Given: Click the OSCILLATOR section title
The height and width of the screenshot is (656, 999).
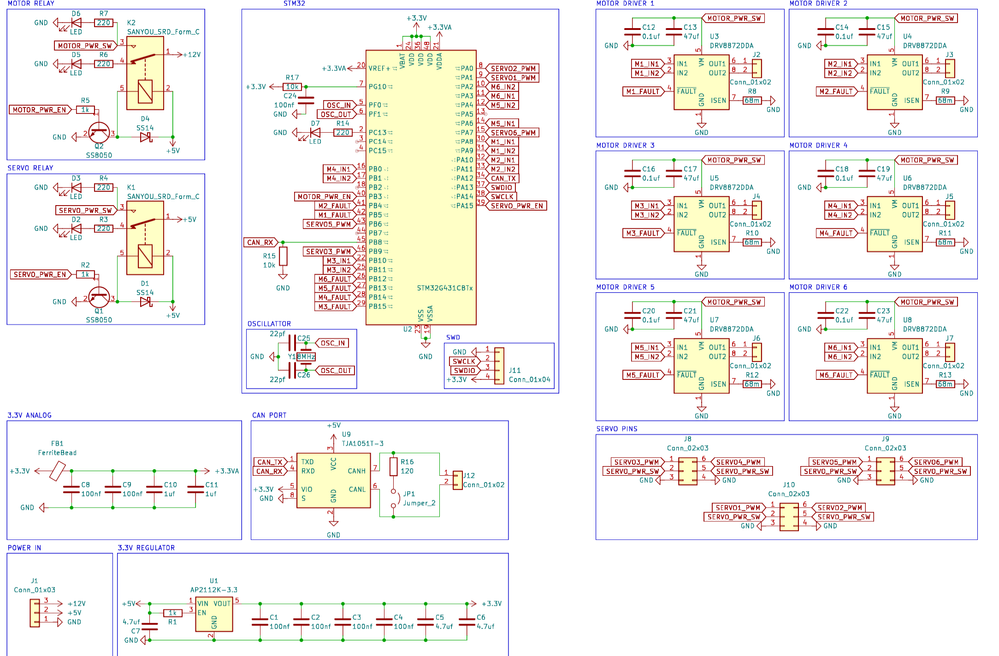Looking at the screenshot, I should (x=269, y=324).
